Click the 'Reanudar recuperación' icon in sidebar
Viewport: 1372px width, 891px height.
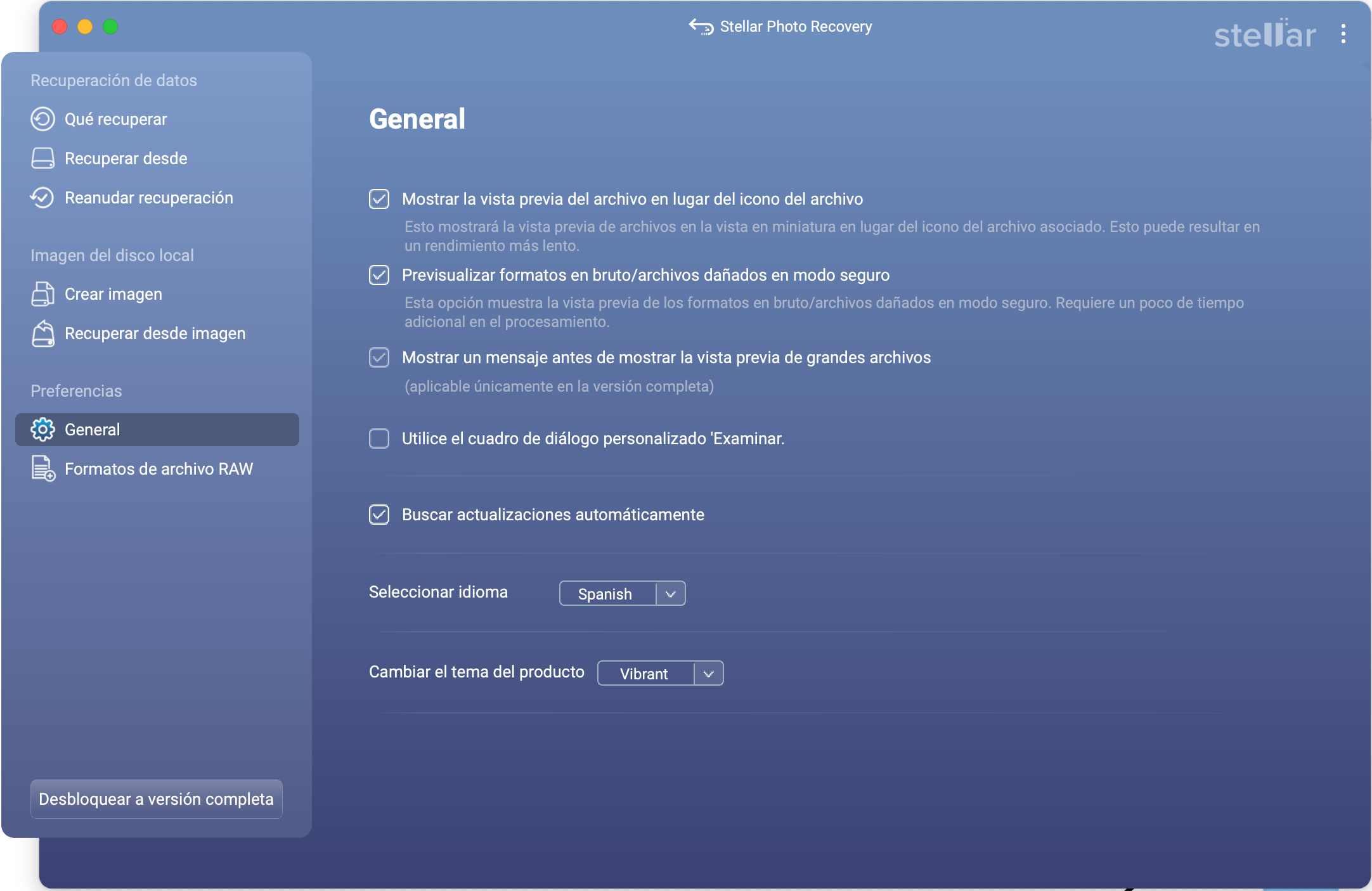42,198
